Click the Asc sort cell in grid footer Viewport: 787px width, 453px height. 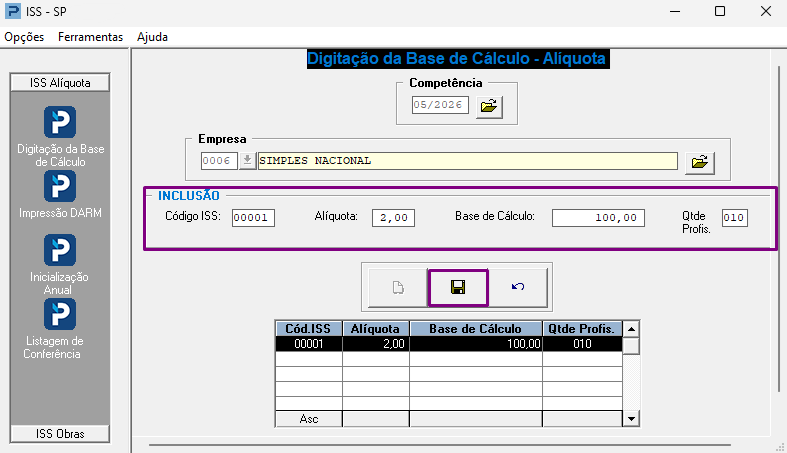[x=309, y=419]
